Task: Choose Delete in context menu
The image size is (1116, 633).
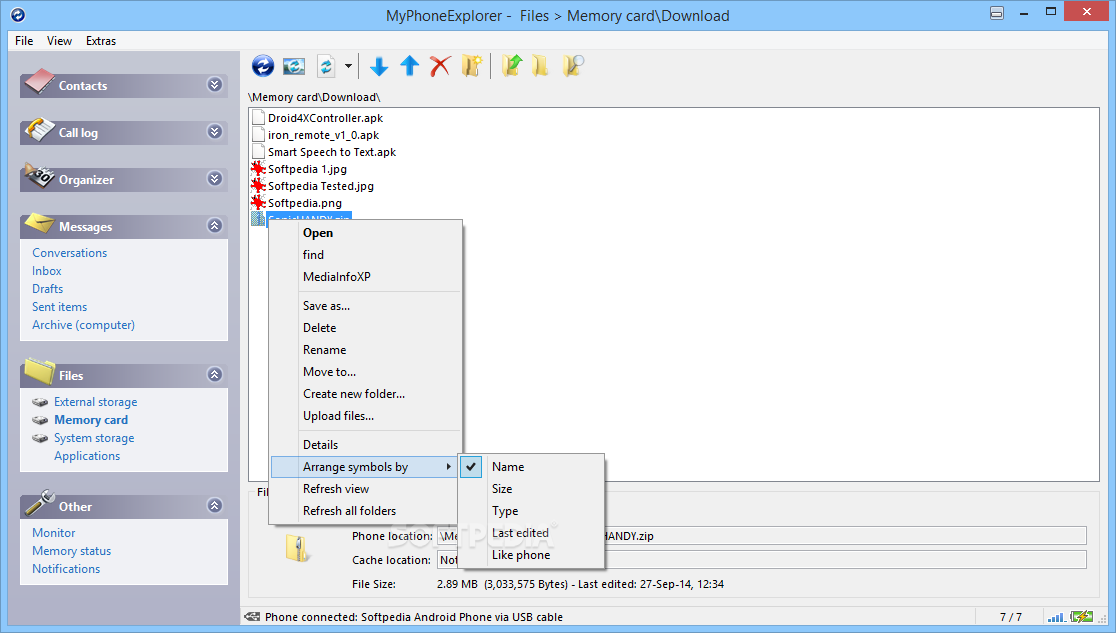Action: coord(364,328)
